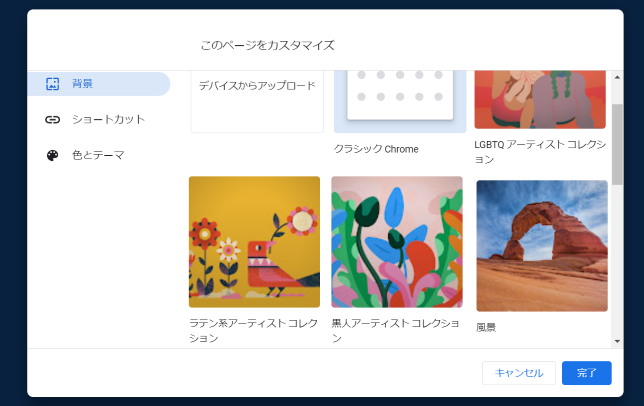
Task: Switch to the ショートカット tab
Action: click(x=99, y=119)
